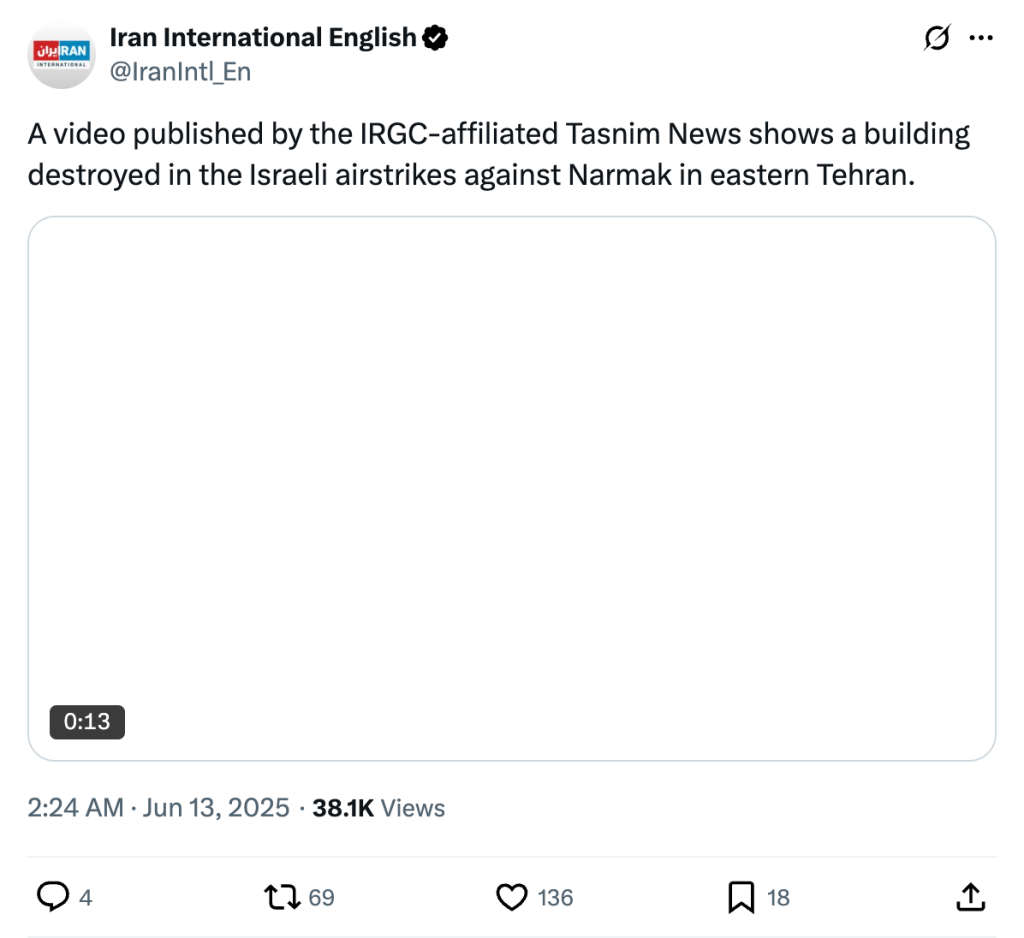Open the Iran International English display name
The height and width of the screenshot is (938, 1024).
coord(262,38)
